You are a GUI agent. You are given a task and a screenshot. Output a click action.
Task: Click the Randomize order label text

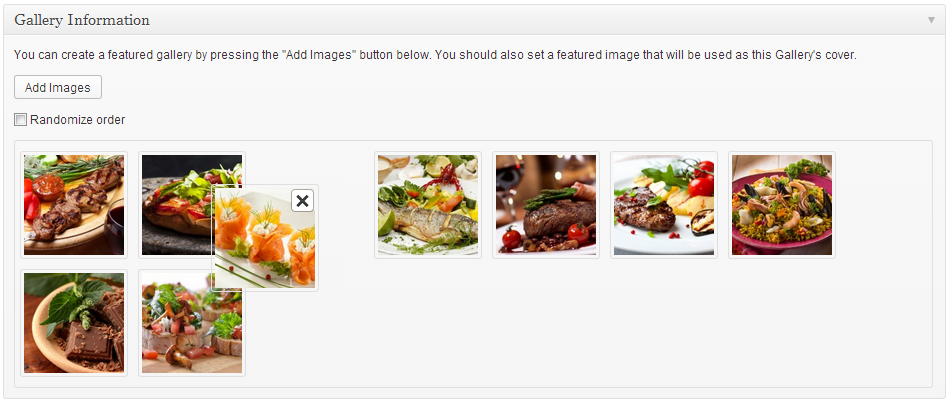[x=77, y=120]
